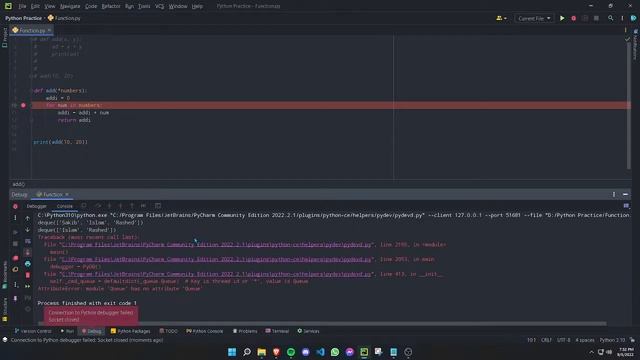Screen dimensions: 640x360
Task: Click the down arrow in the console gutter
Action: pos(27,230)
